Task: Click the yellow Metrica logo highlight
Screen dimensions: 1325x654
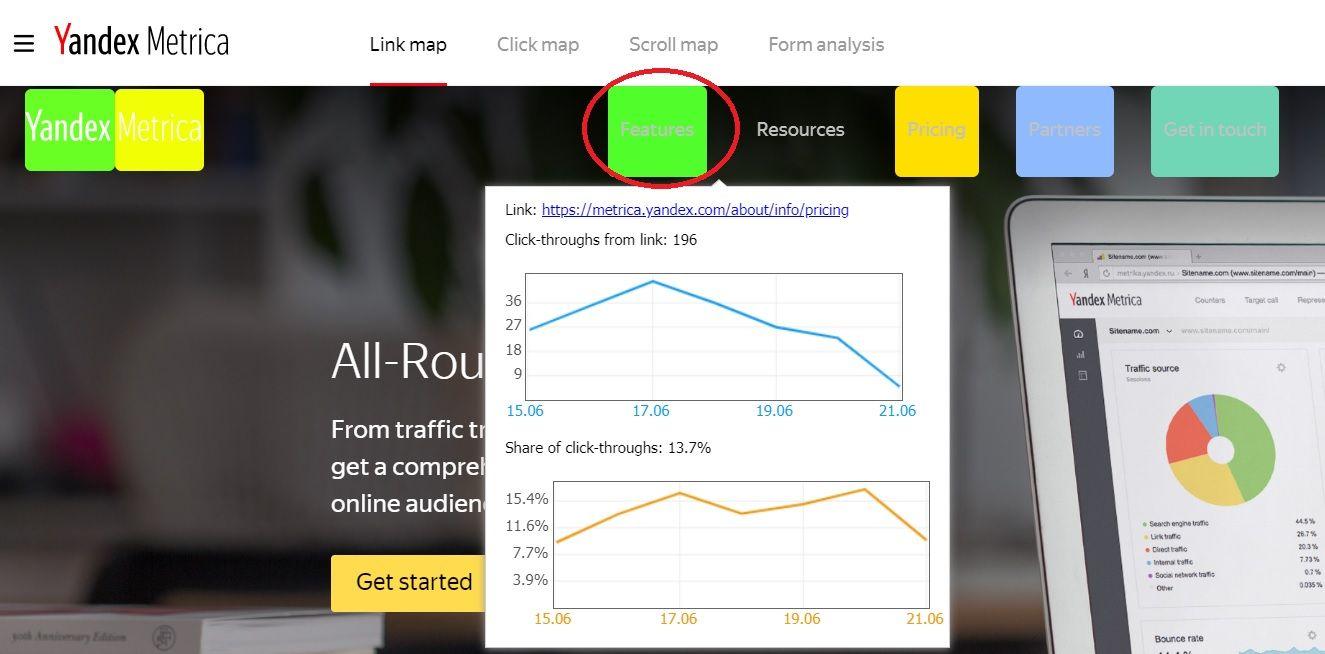Action: 160,129
